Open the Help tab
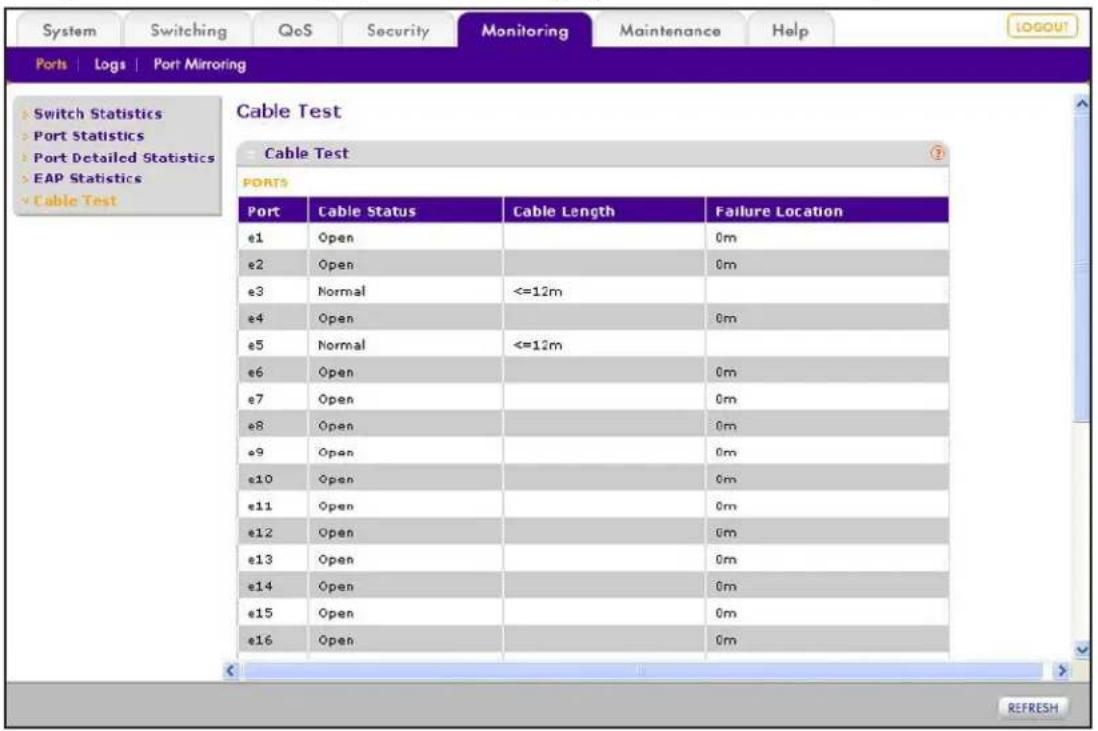1098x731 pixels. click(x=790, y=31)
